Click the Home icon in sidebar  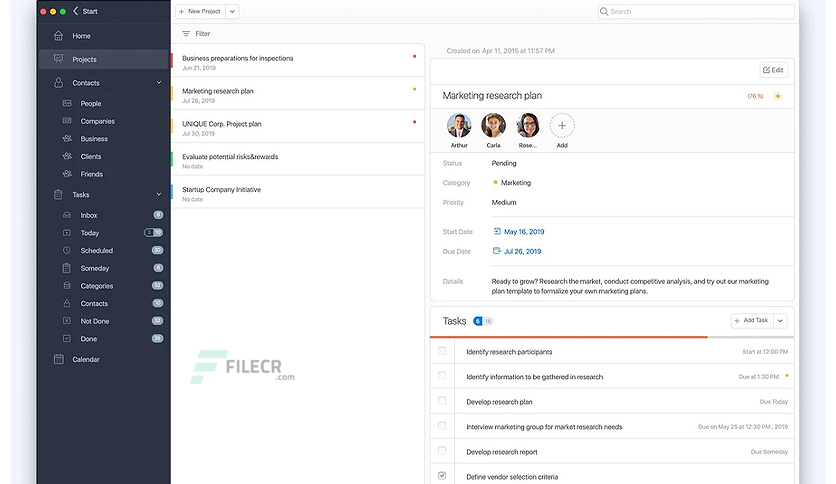click(59, 36)
